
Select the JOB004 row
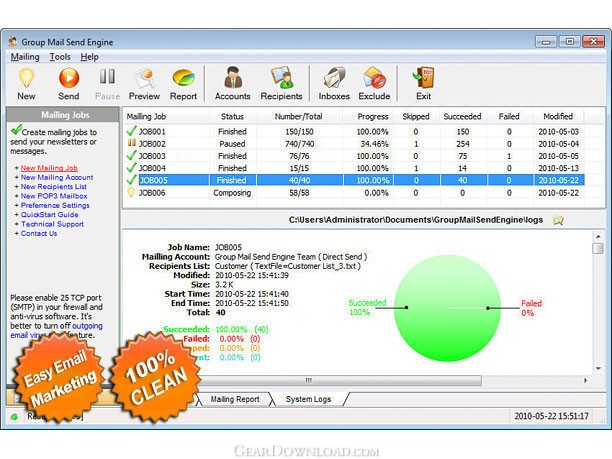[354, 168]
